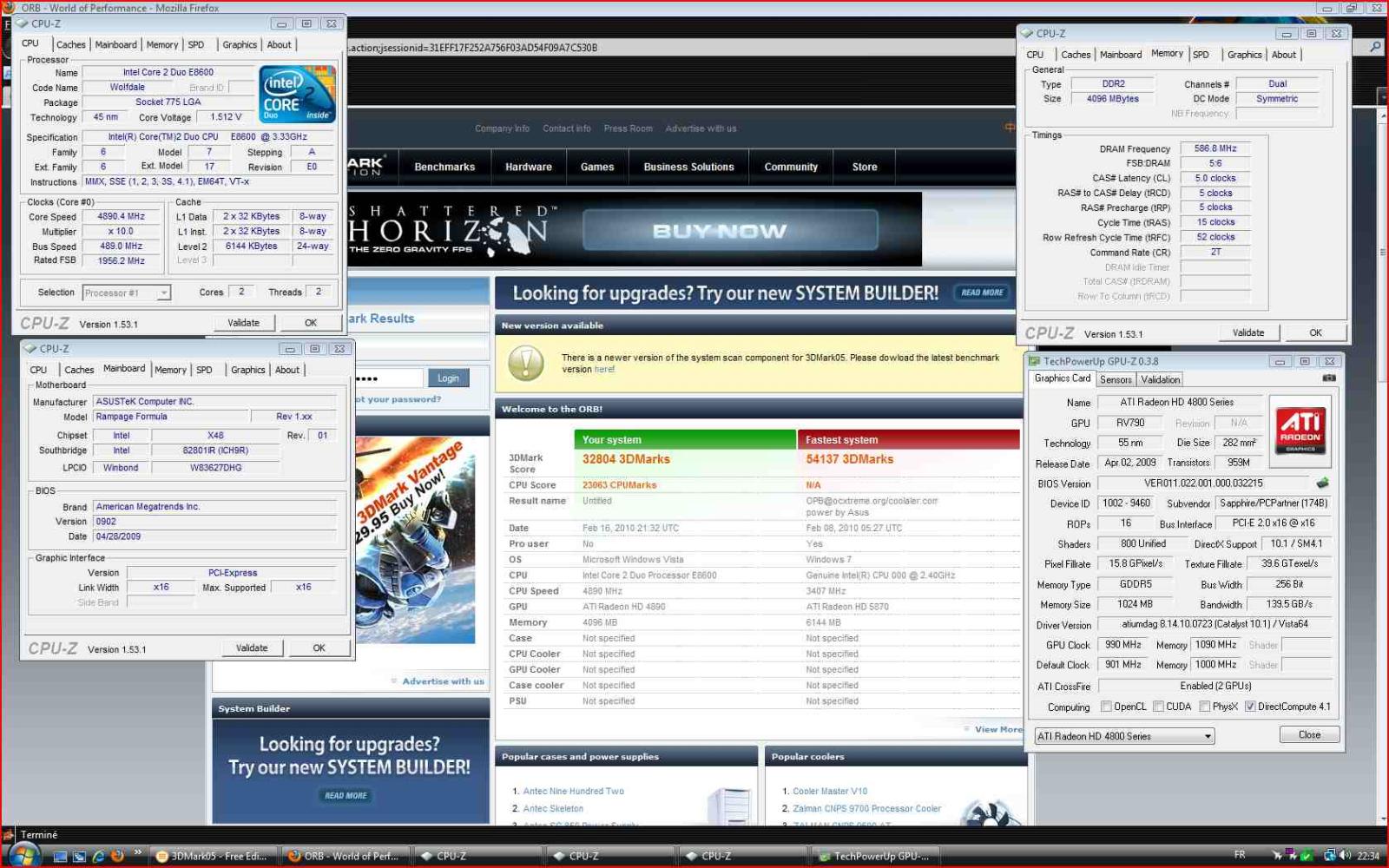Click the Show Desktop quick launch icon
Viewport: 1389px width, 868px height.
click(60, 856)
